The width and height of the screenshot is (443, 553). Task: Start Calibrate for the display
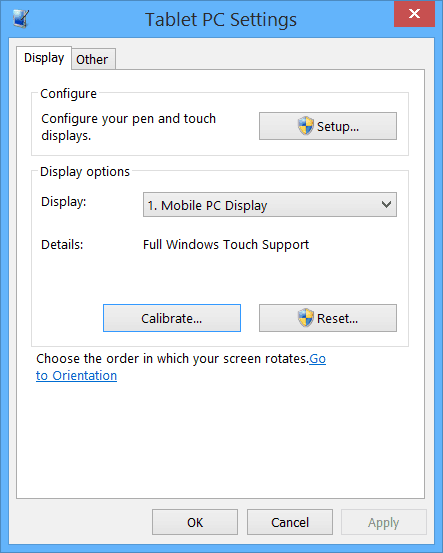[172, 318]
